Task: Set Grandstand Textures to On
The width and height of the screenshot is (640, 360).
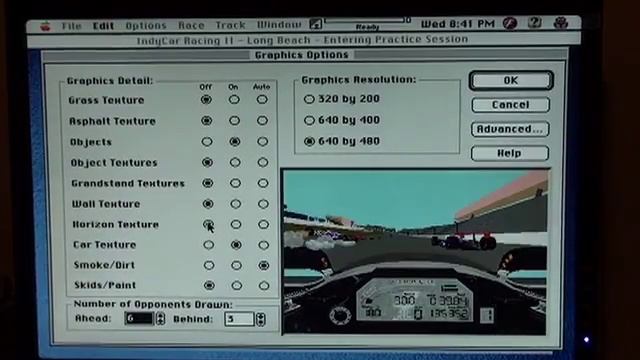Action: tap(235, 183)
